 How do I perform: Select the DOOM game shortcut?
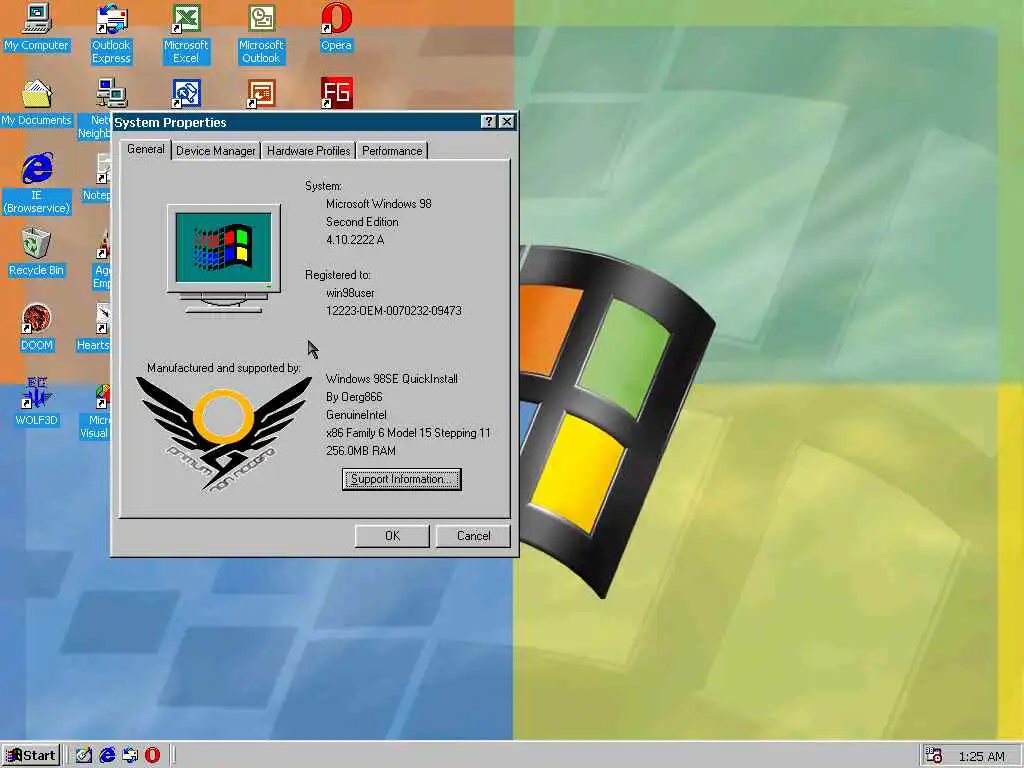[37, 327]
